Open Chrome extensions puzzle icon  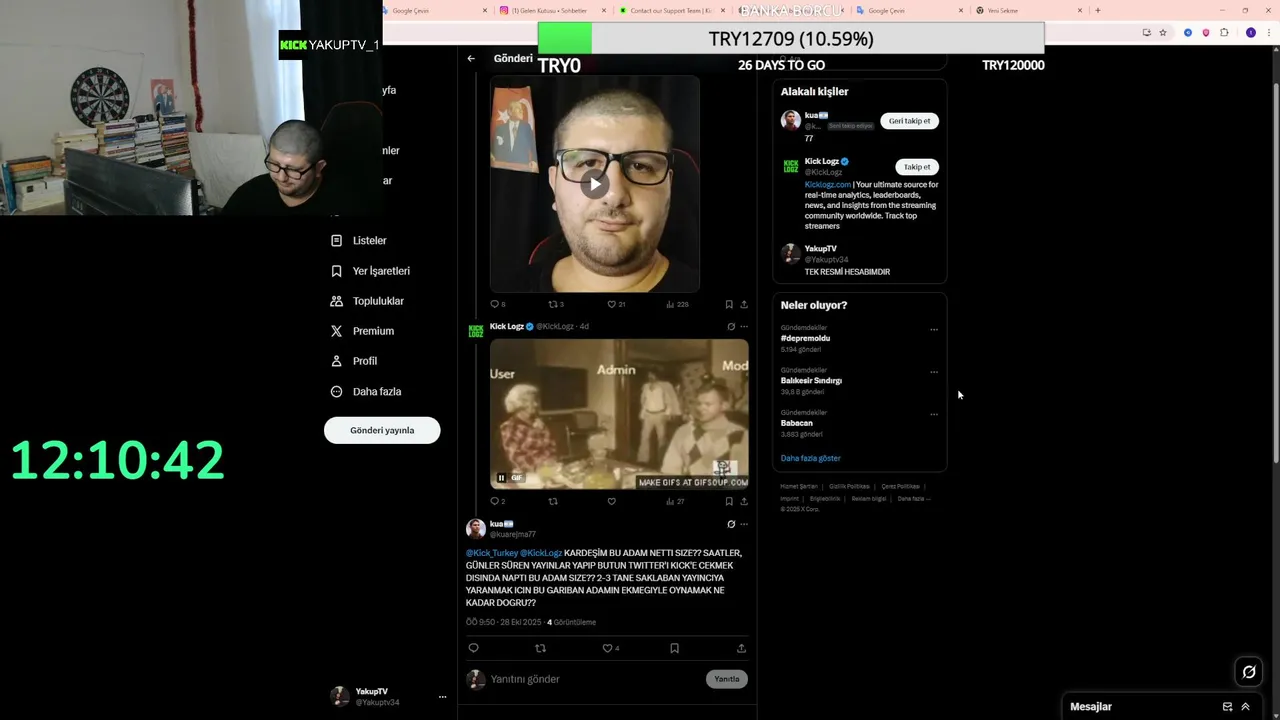click(x=1224, y=33)
